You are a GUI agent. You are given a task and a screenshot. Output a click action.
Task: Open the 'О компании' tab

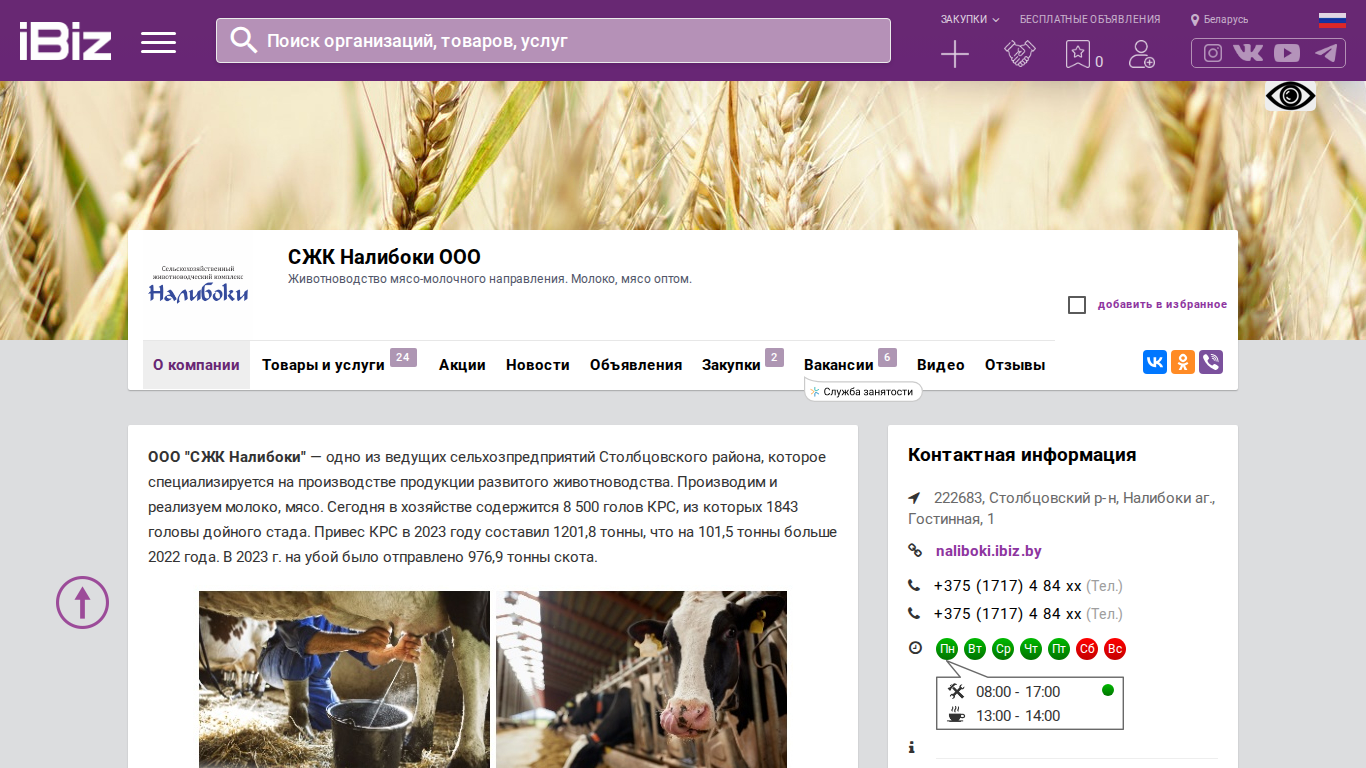click(x=196, y=365)
